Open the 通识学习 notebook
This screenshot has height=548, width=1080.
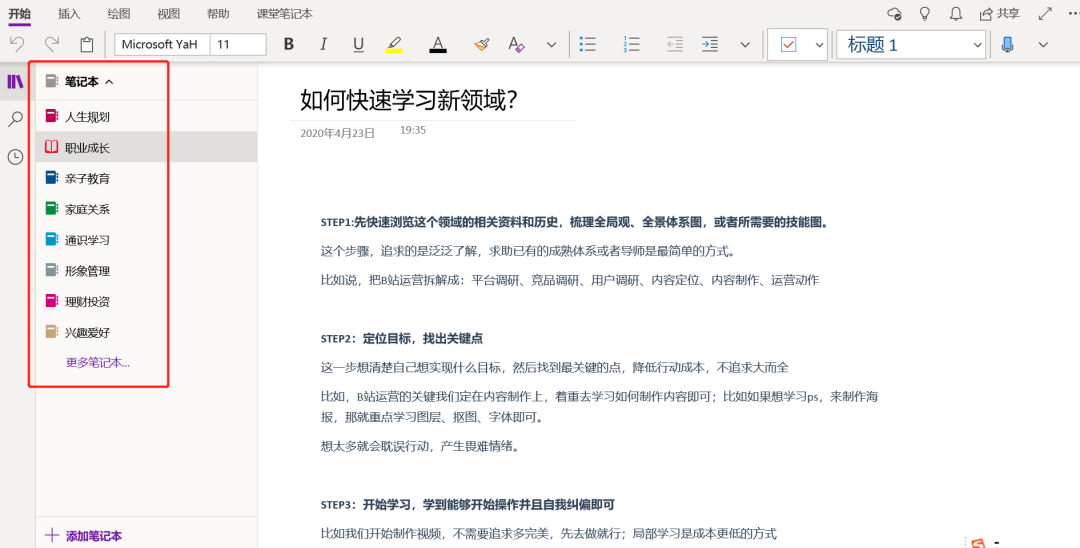click(146, 240)
